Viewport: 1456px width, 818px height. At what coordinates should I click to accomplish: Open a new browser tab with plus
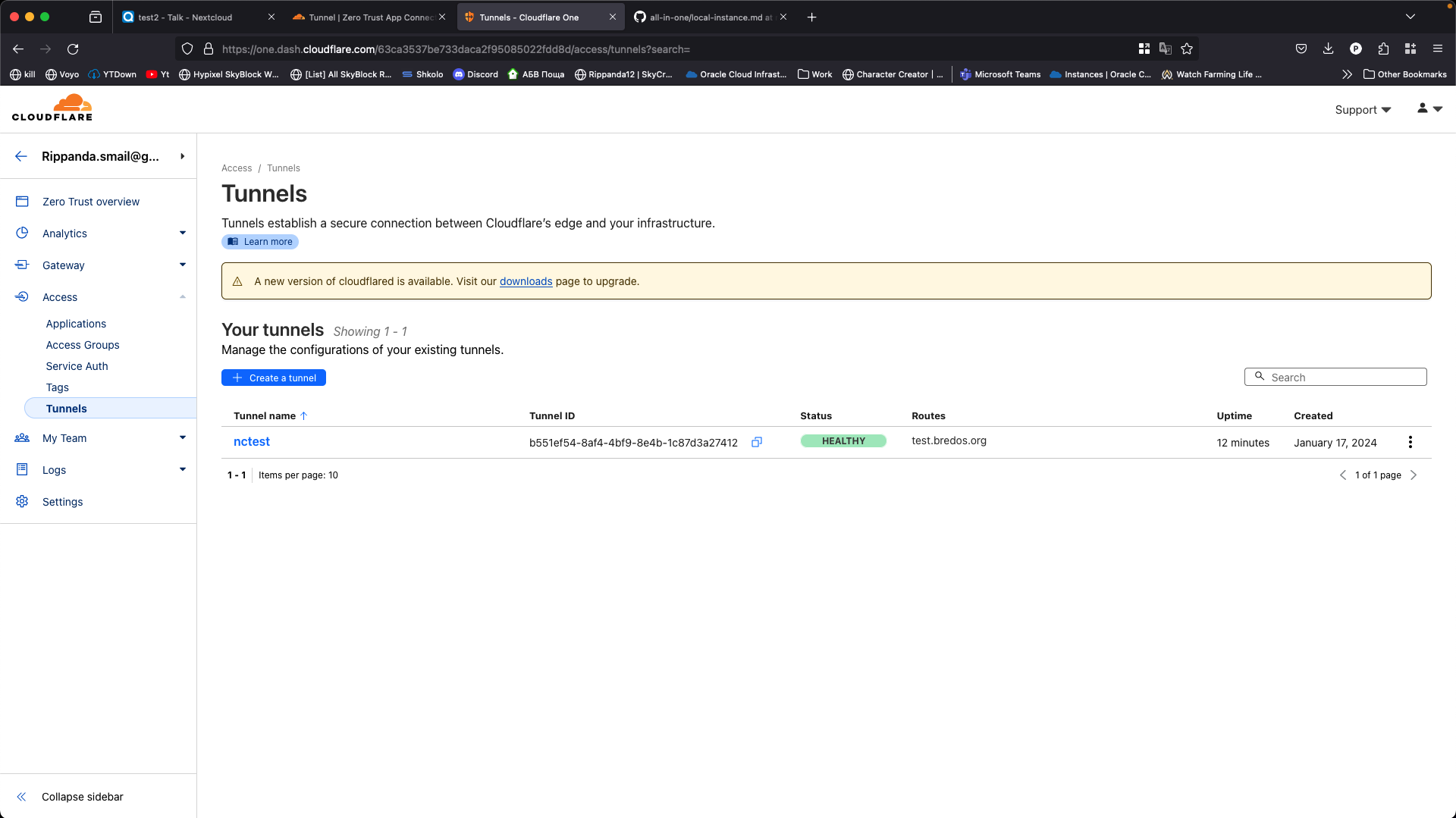click(x=811, y=17)
